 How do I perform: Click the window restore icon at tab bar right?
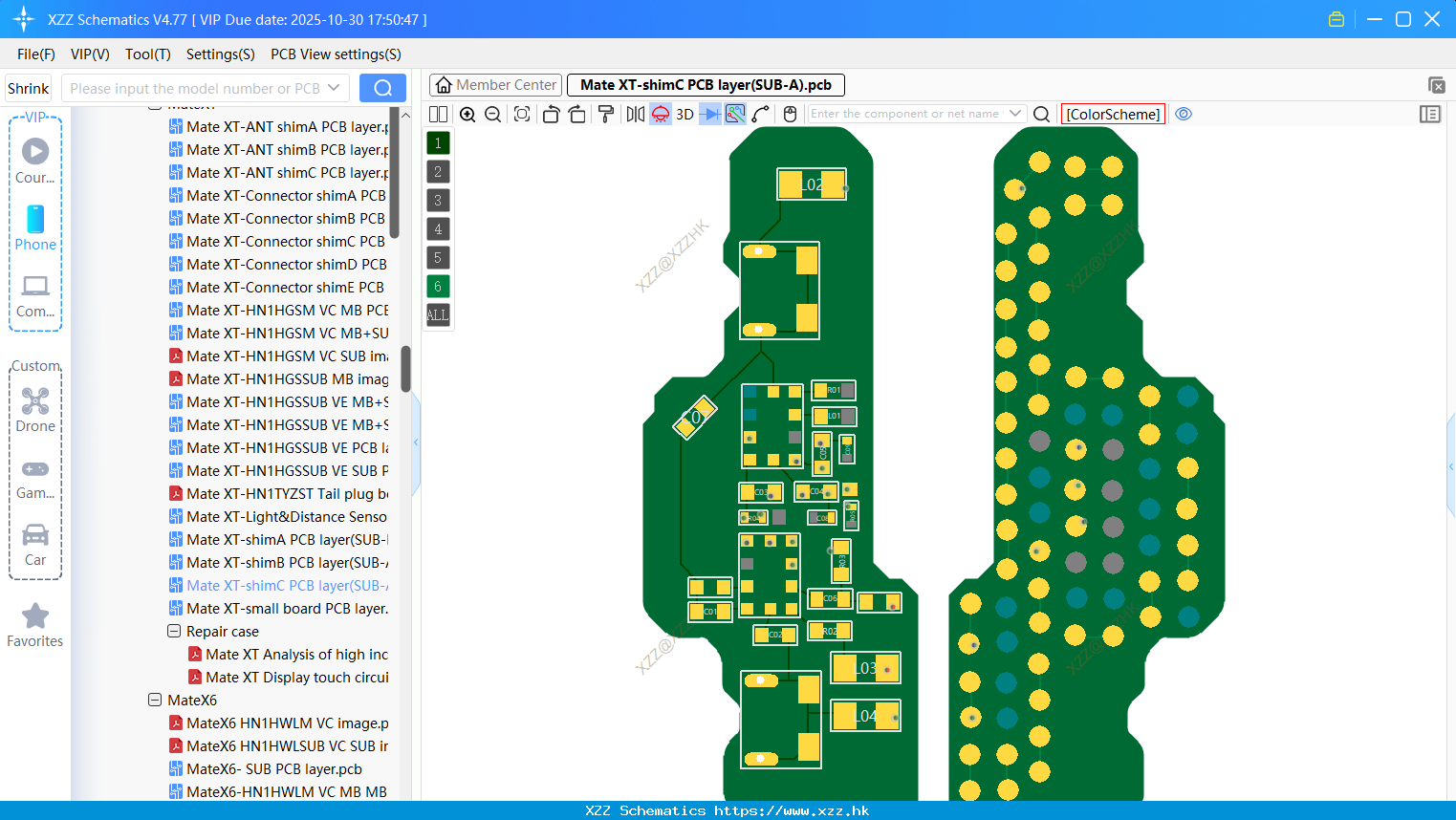[x=1436, y=85]
